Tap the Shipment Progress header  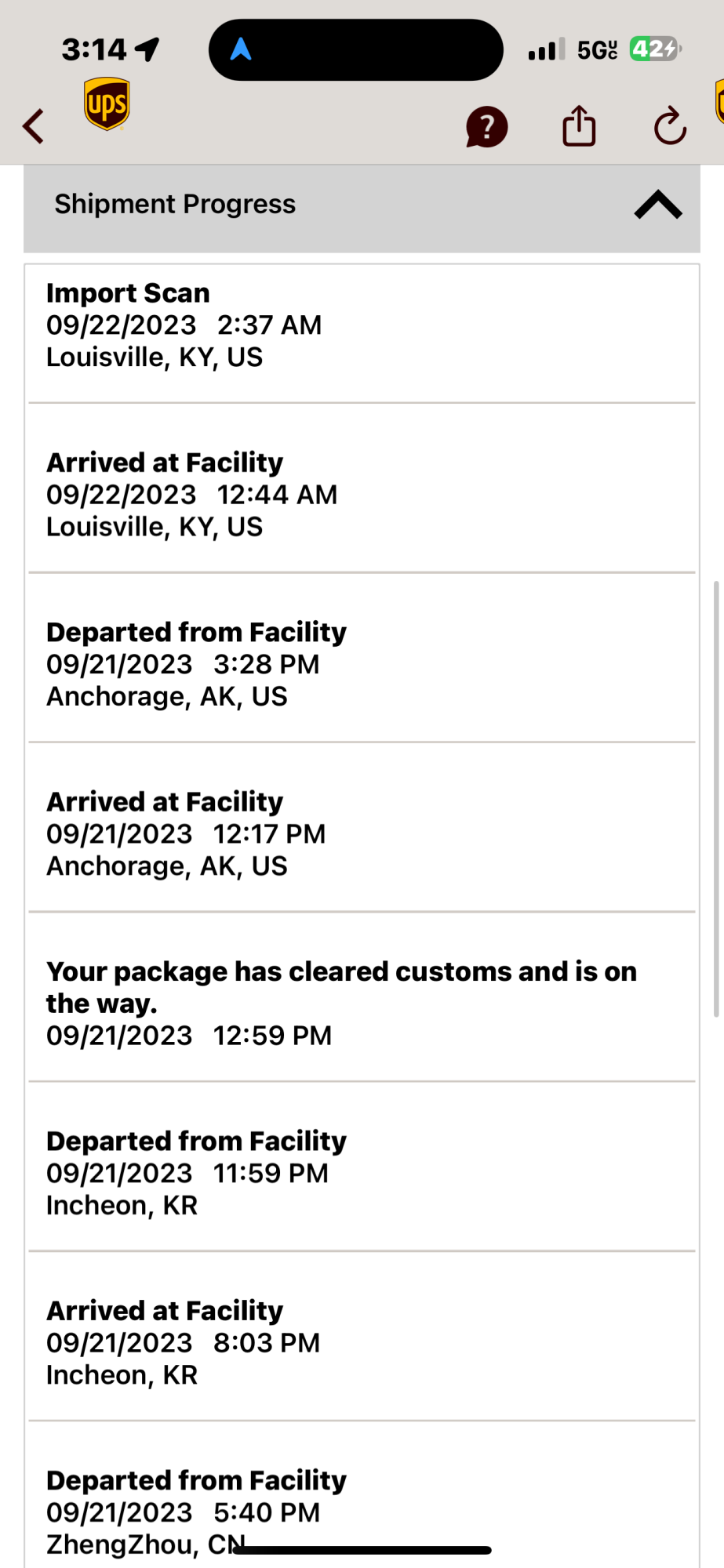click(175, 205)
